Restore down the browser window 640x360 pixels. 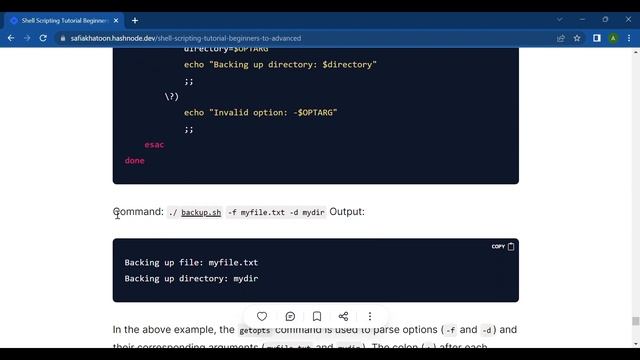tap(605, 20)
